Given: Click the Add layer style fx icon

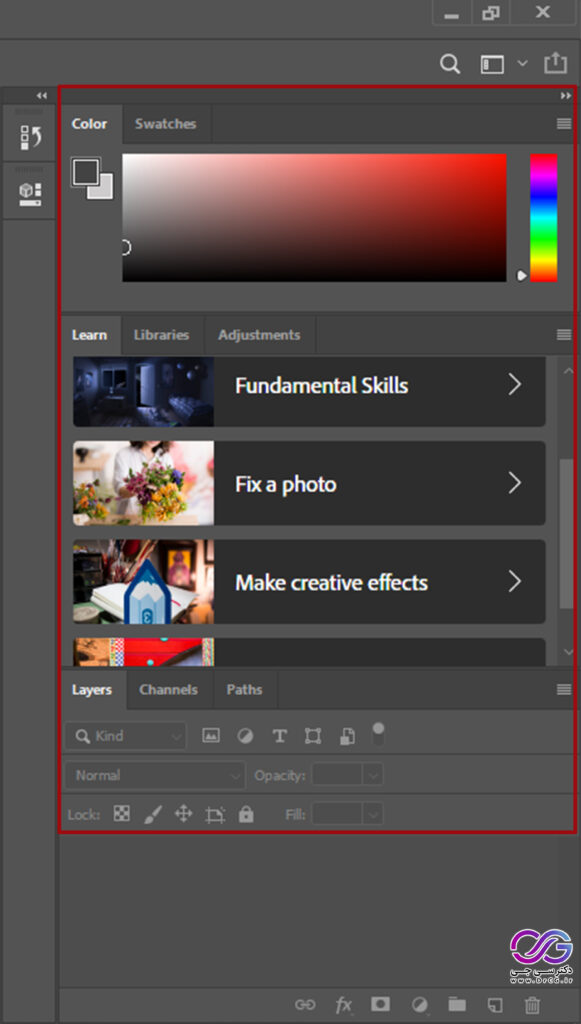Looking at the screenshot, I should (343, 1004).
